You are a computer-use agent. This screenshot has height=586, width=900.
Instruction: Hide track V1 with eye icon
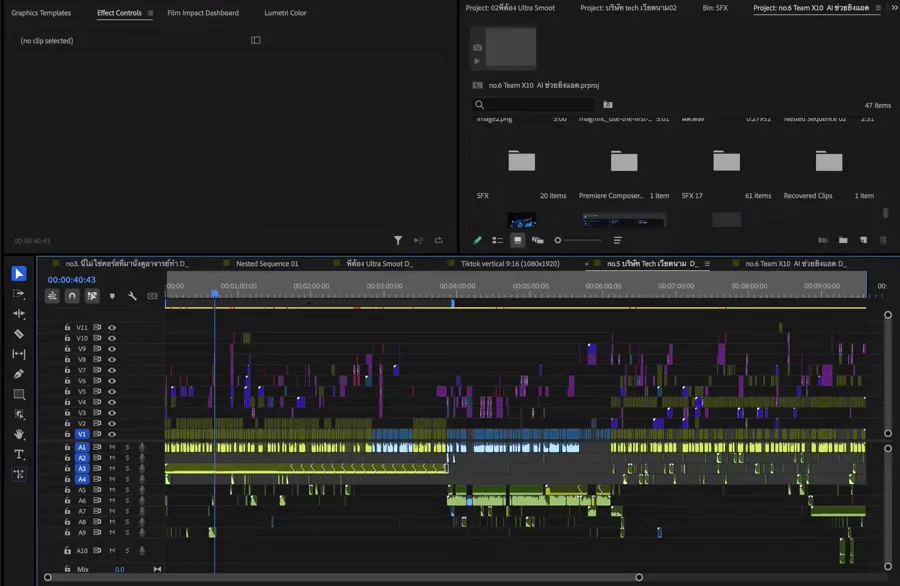click(112, 434)
